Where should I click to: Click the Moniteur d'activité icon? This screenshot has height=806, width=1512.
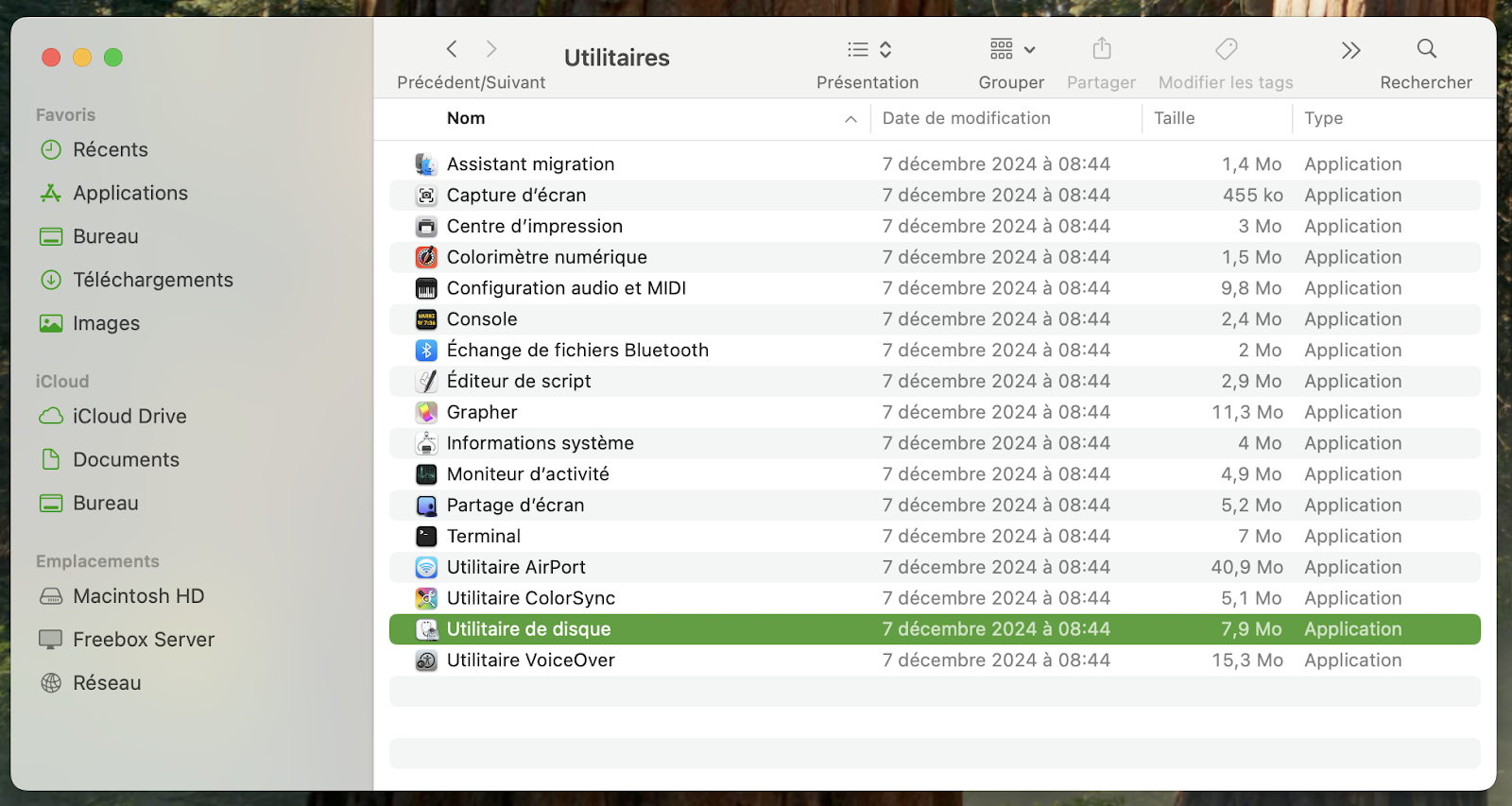[x=426, y=474]
